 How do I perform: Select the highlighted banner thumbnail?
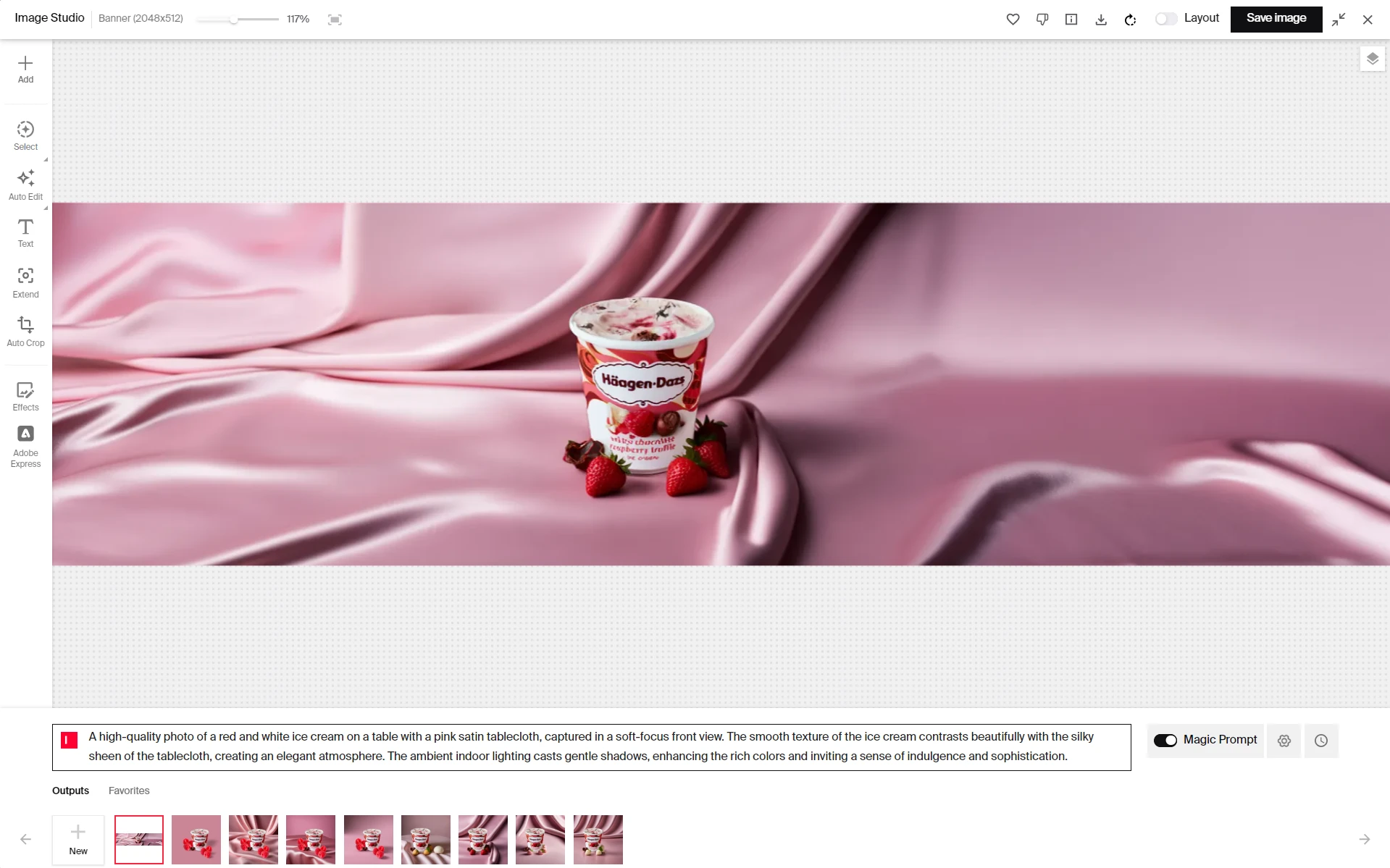pos(139,840)
